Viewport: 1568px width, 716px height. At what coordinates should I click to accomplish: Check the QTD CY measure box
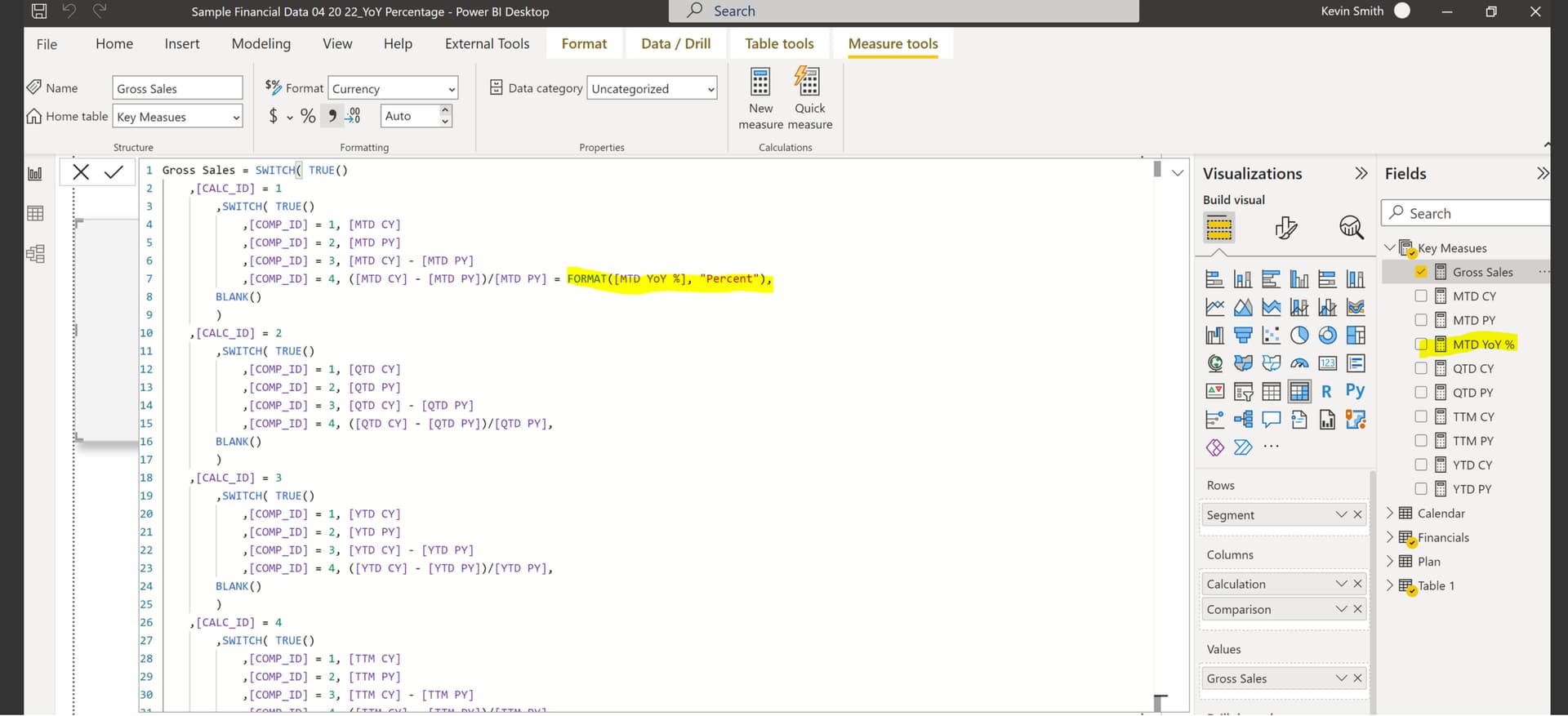1421,368
